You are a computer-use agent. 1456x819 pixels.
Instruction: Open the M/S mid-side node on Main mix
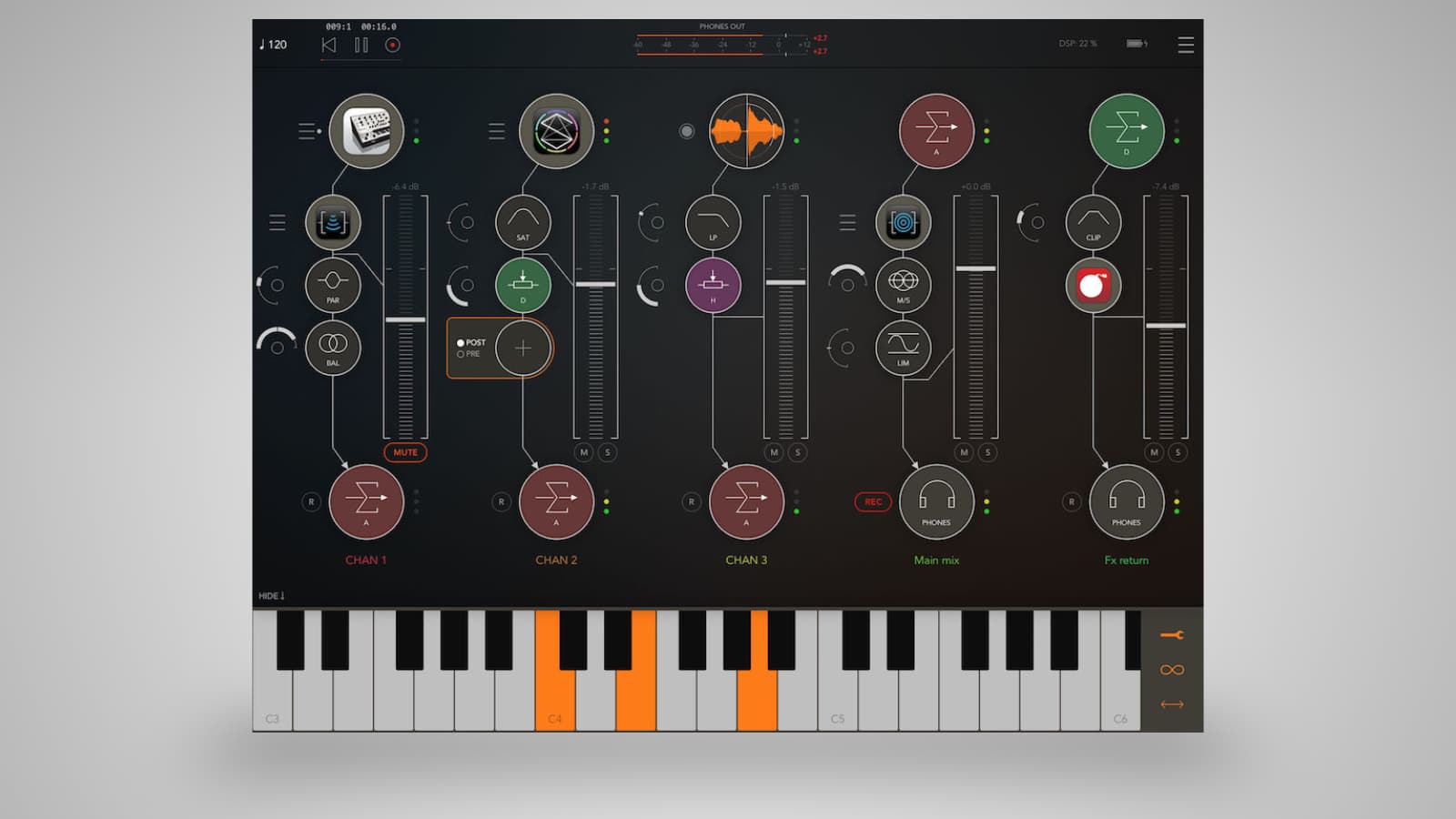point(904,285)
